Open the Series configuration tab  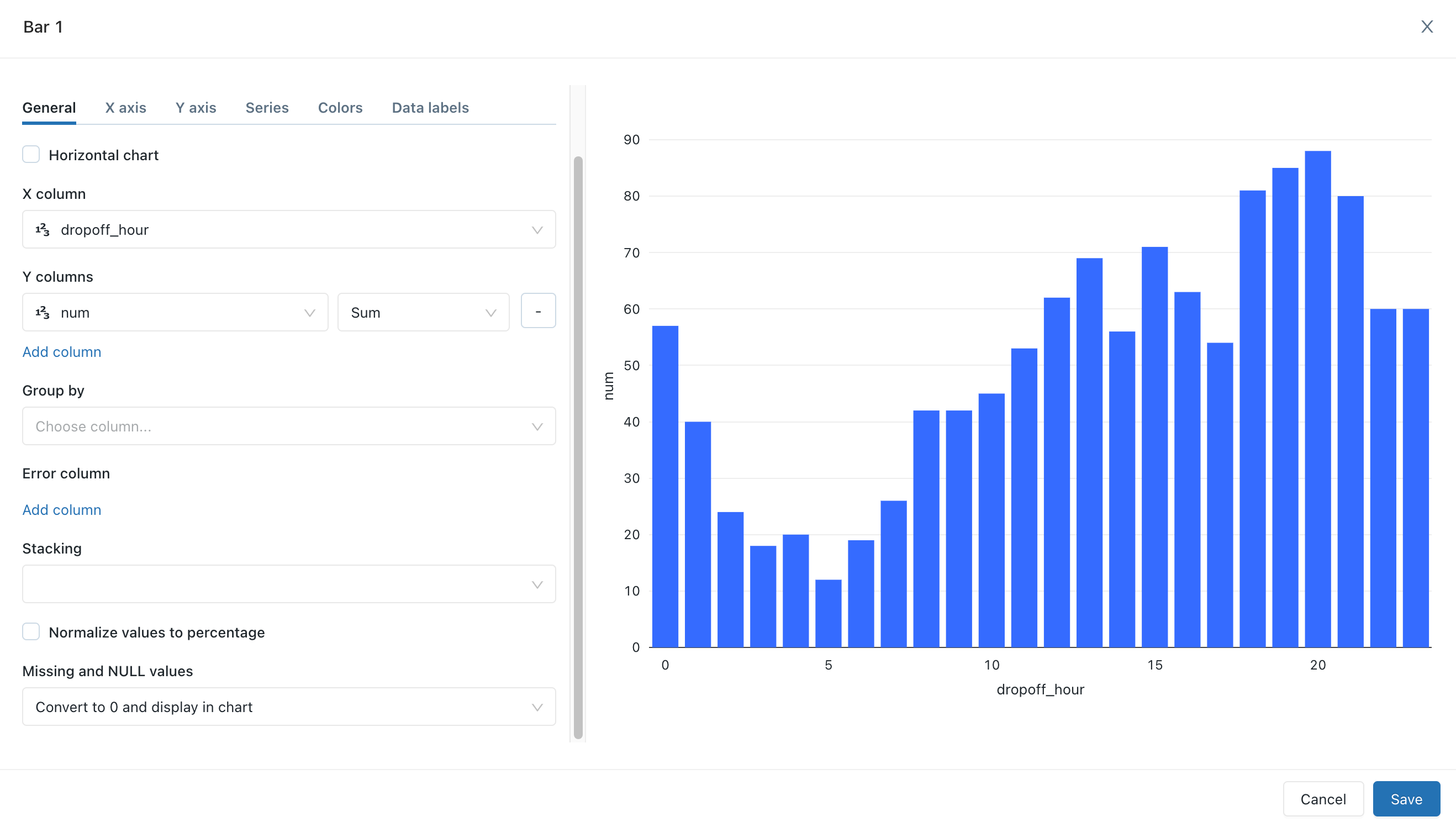267,107
